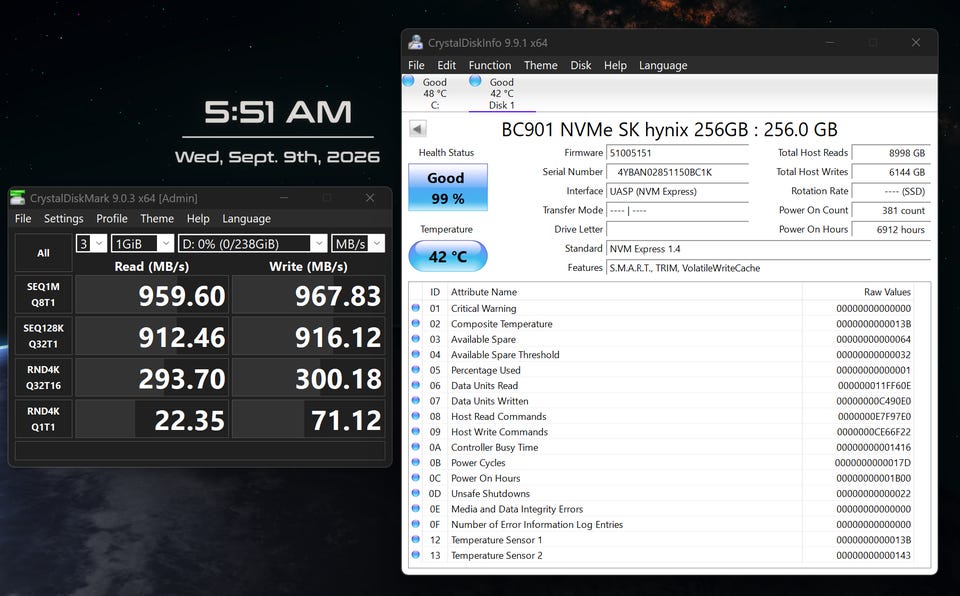Click the CrystalDiskInfo app icon in title bar
Image resolution: width=960 pixels, height=596 pixels.
[x=416, y=42]
